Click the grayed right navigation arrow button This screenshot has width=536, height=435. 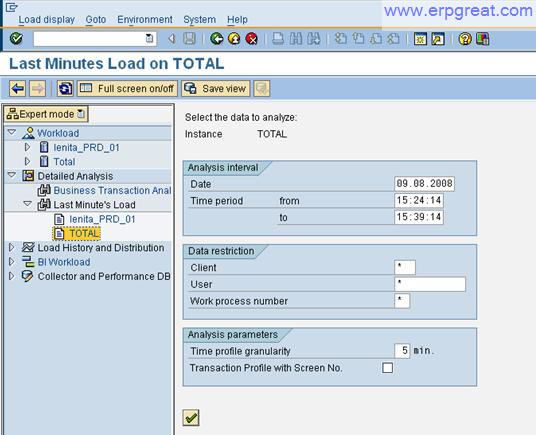[x=38, y=89]
